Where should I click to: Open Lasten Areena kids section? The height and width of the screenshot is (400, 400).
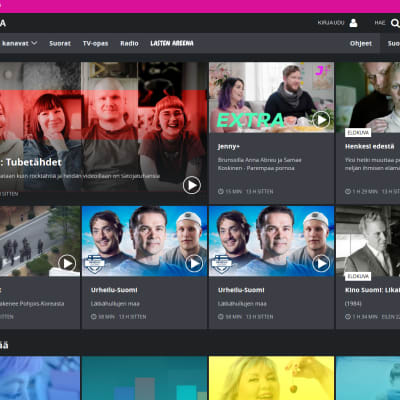[172, 43]
